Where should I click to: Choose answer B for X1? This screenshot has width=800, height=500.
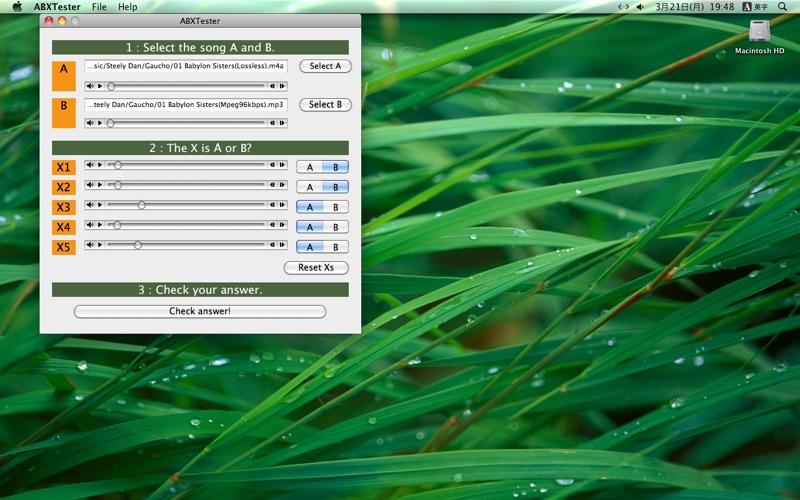pyautogui.click(x=336, y=167)
